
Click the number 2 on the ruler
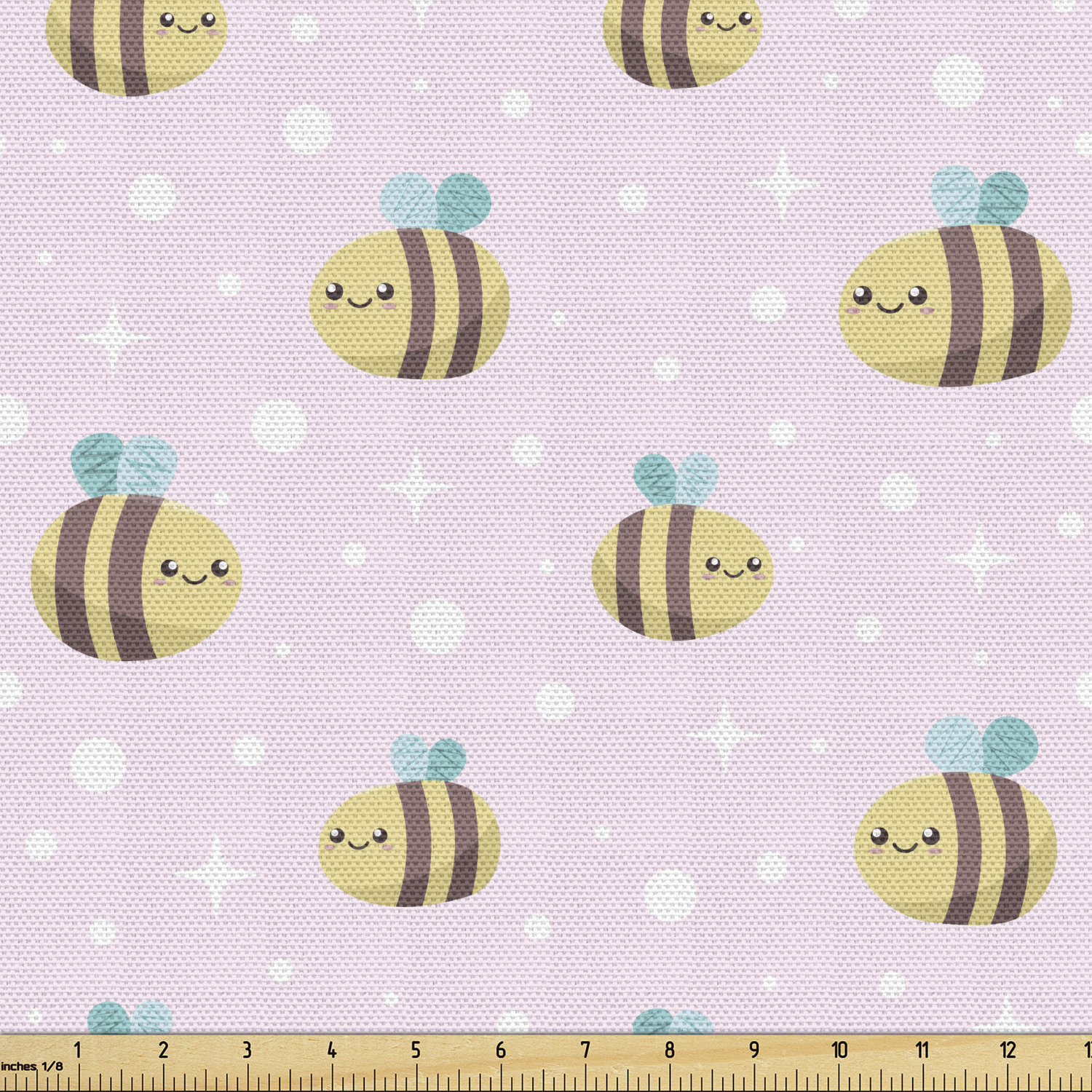pyautogui.click(x=163, y=1050)
